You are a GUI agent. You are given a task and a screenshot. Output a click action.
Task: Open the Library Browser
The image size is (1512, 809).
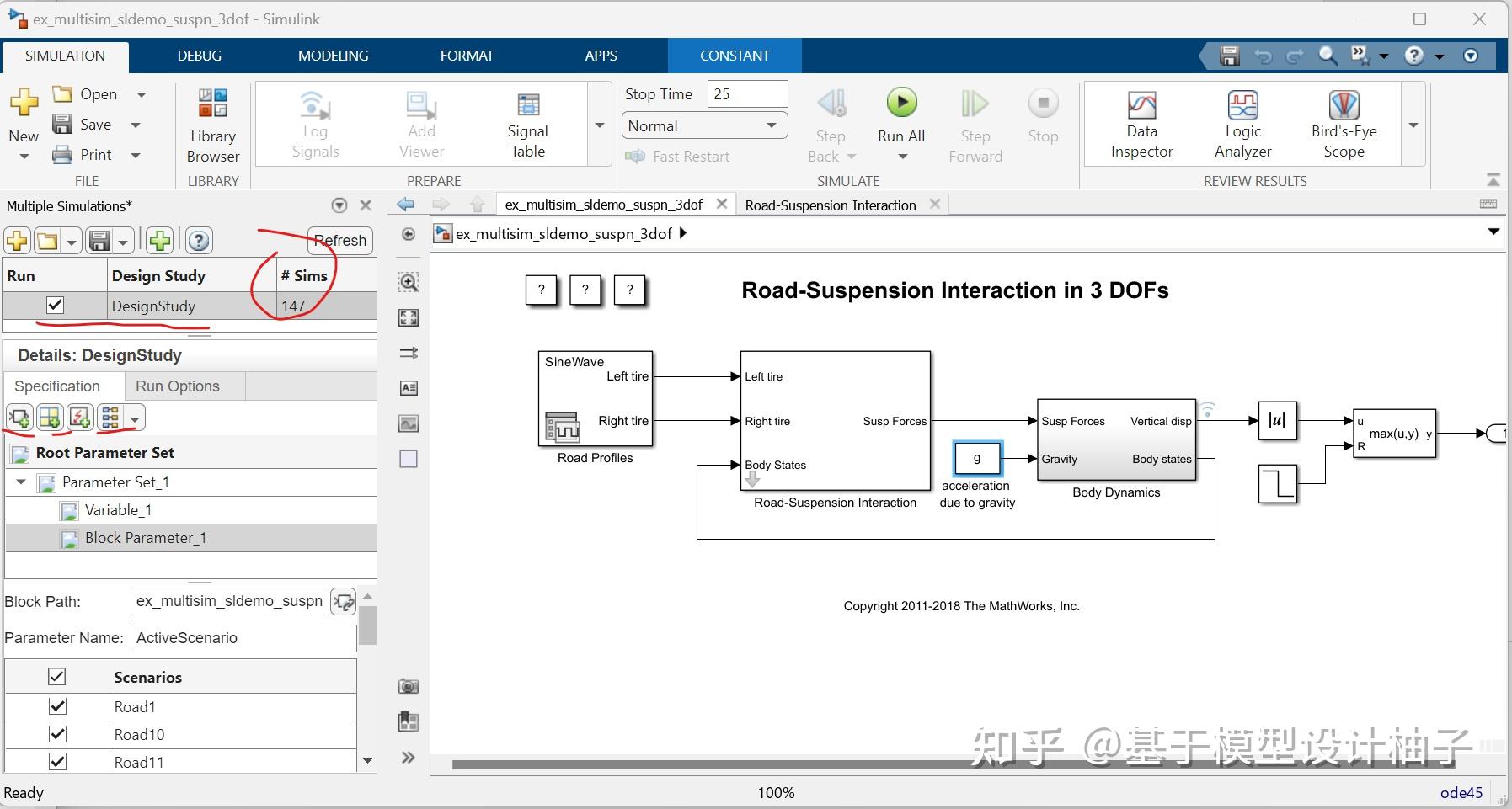coord(212,125)
